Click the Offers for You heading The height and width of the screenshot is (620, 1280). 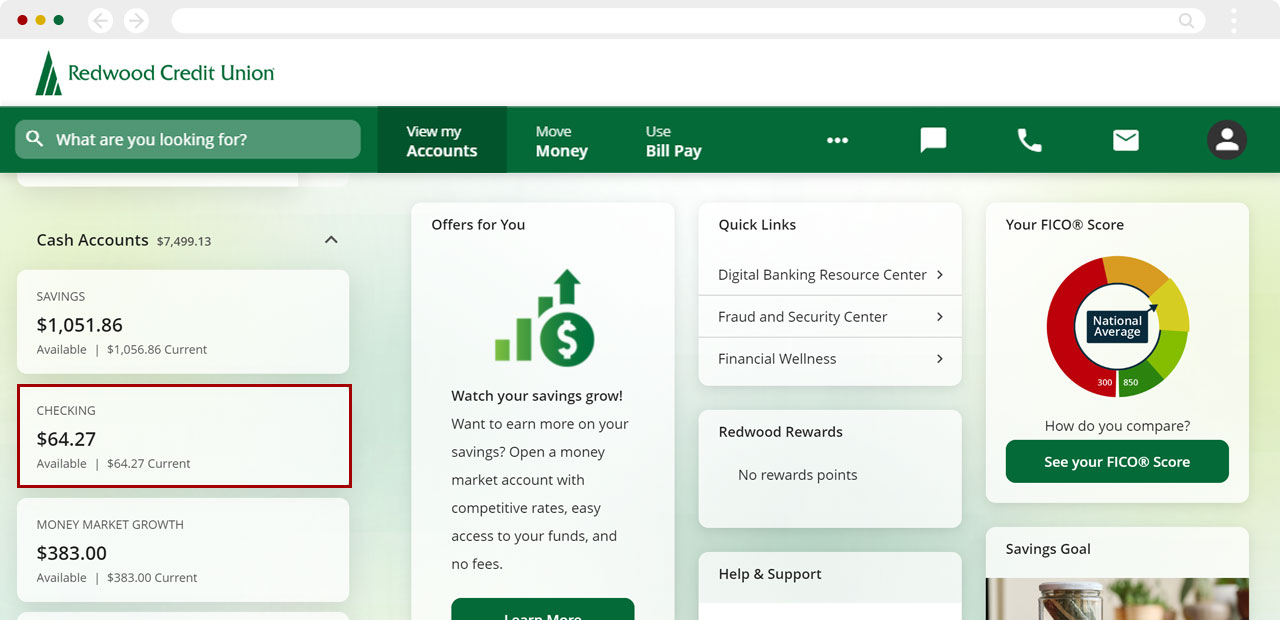point(478,225)
